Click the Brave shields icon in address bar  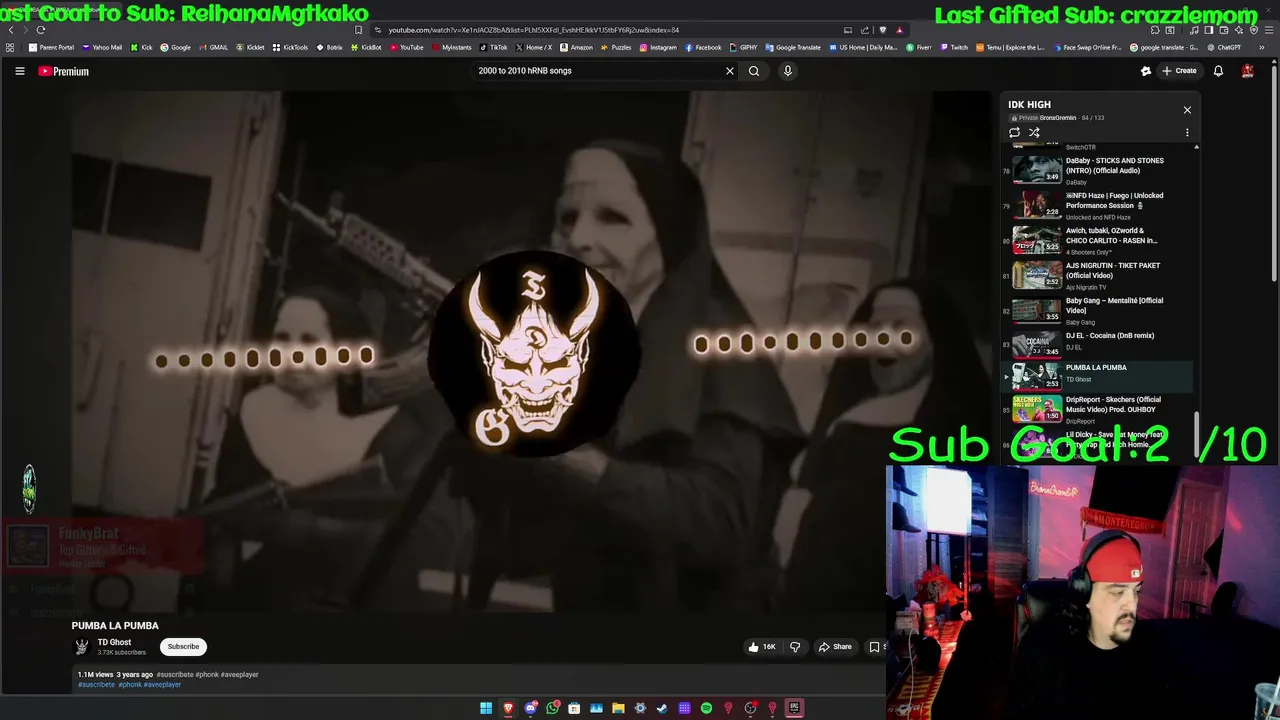pos(882,30)
